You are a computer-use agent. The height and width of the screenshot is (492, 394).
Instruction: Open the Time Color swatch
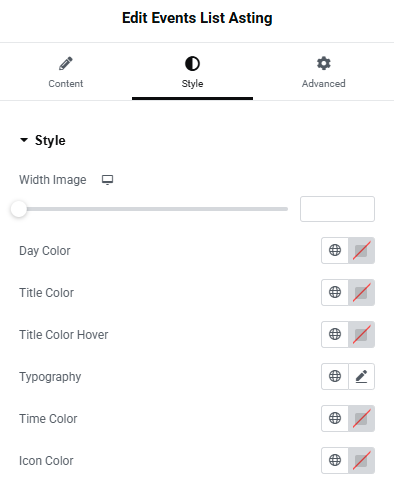(x=361, y=418)
